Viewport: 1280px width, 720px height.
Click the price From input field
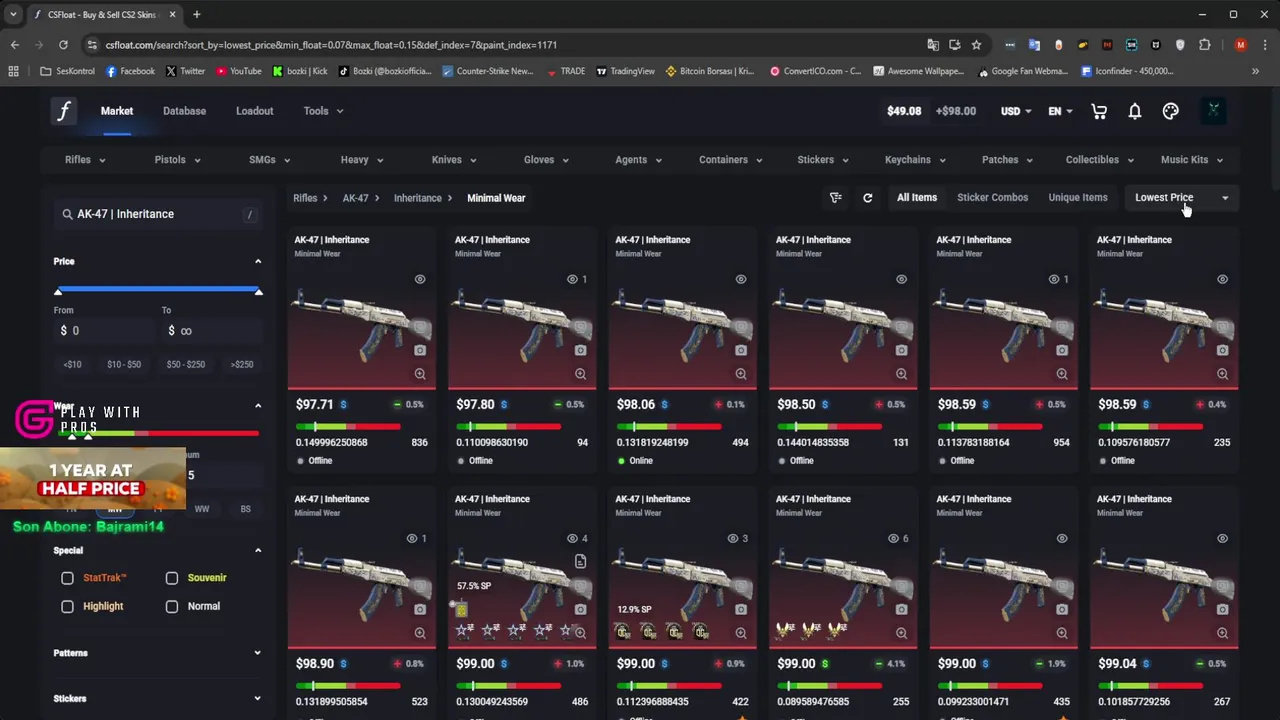105,331
